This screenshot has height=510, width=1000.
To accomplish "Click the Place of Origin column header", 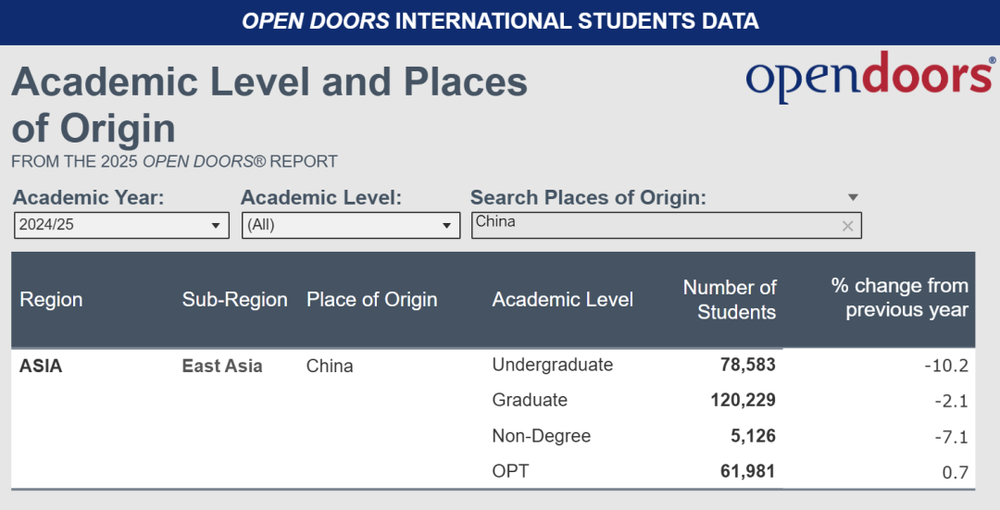I will tap(372, 300).
